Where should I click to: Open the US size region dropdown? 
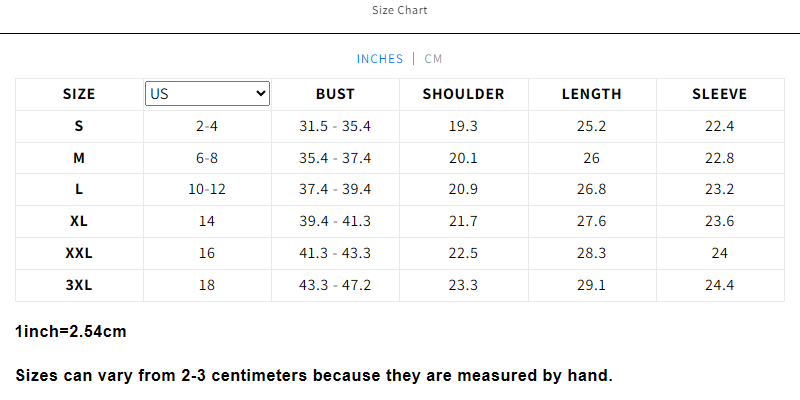point(207,93)
